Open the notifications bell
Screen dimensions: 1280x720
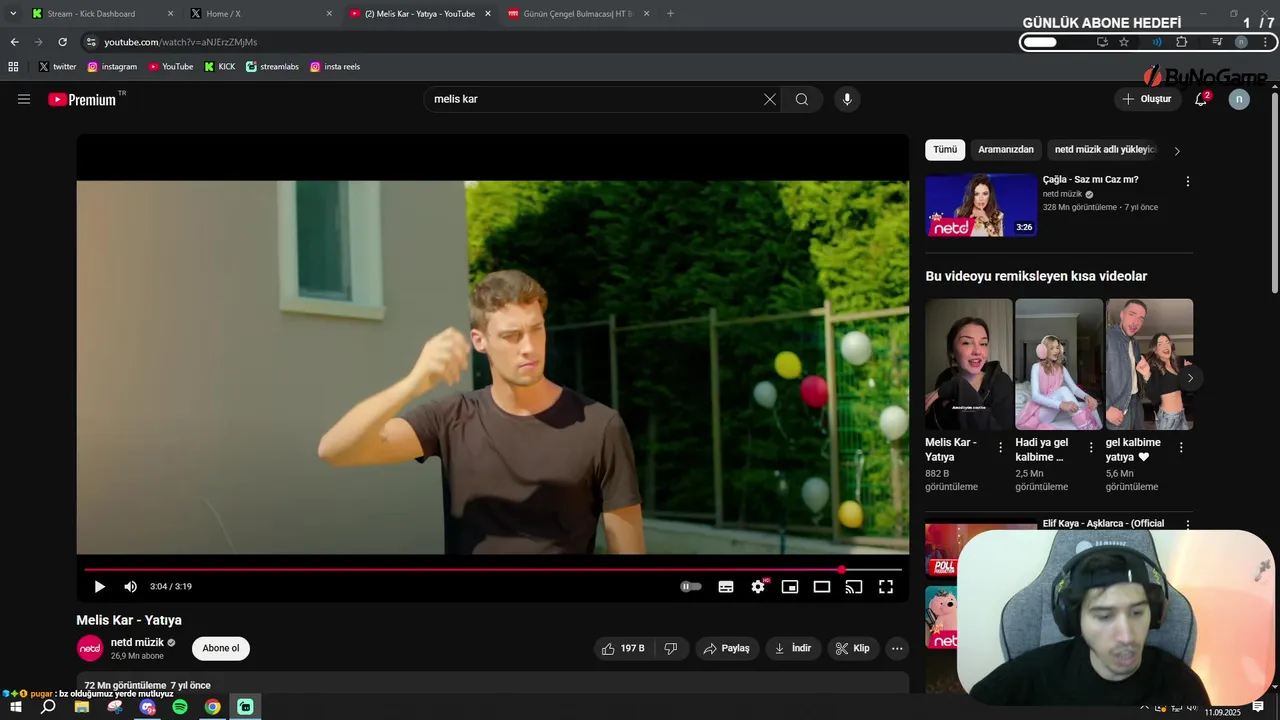(1201, 99)
